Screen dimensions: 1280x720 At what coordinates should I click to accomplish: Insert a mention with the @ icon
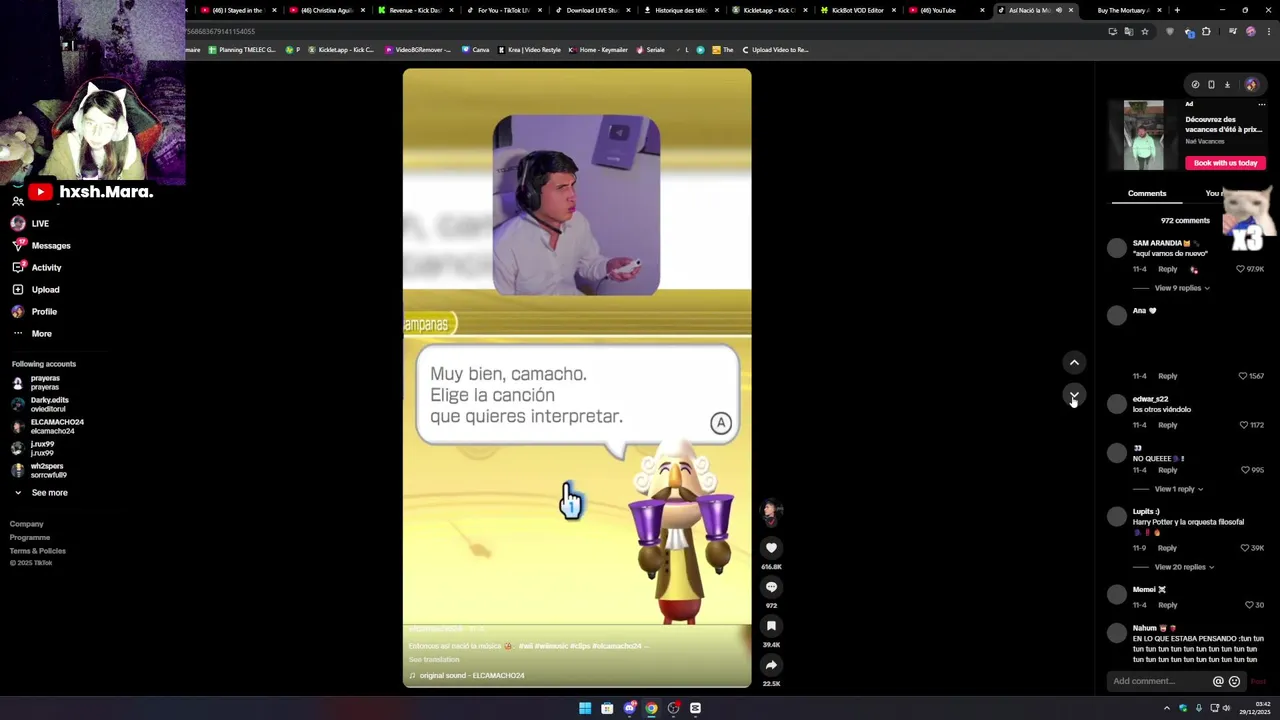tap(1218, 681)
